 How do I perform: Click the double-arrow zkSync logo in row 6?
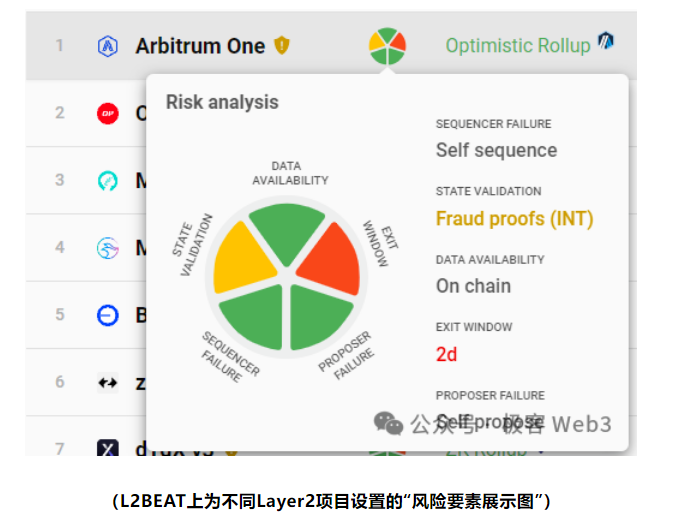point(107,382)
